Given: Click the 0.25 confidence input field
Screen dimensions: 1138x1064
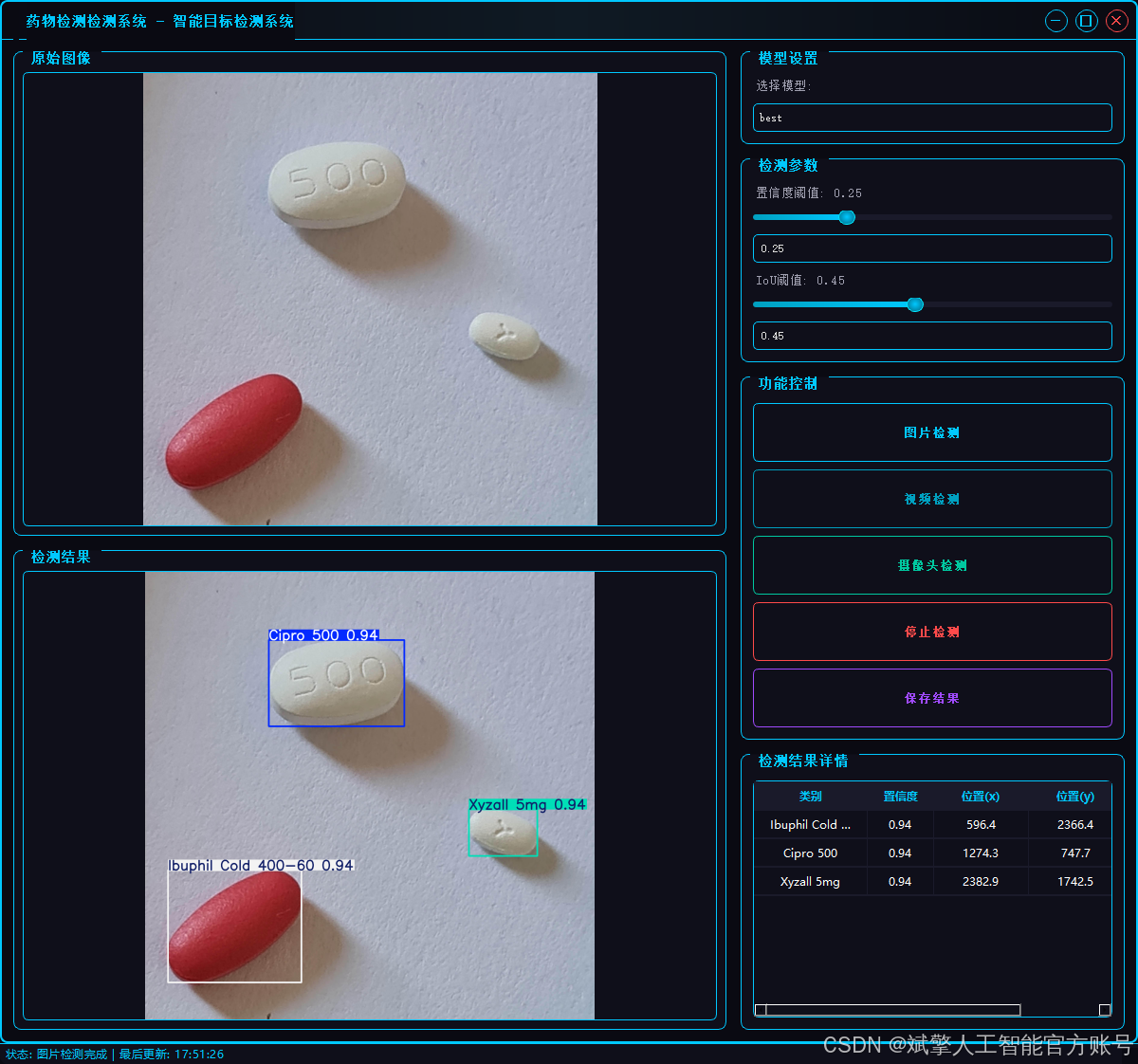Looking at the screenshot, I should click(x=932, y=248).
